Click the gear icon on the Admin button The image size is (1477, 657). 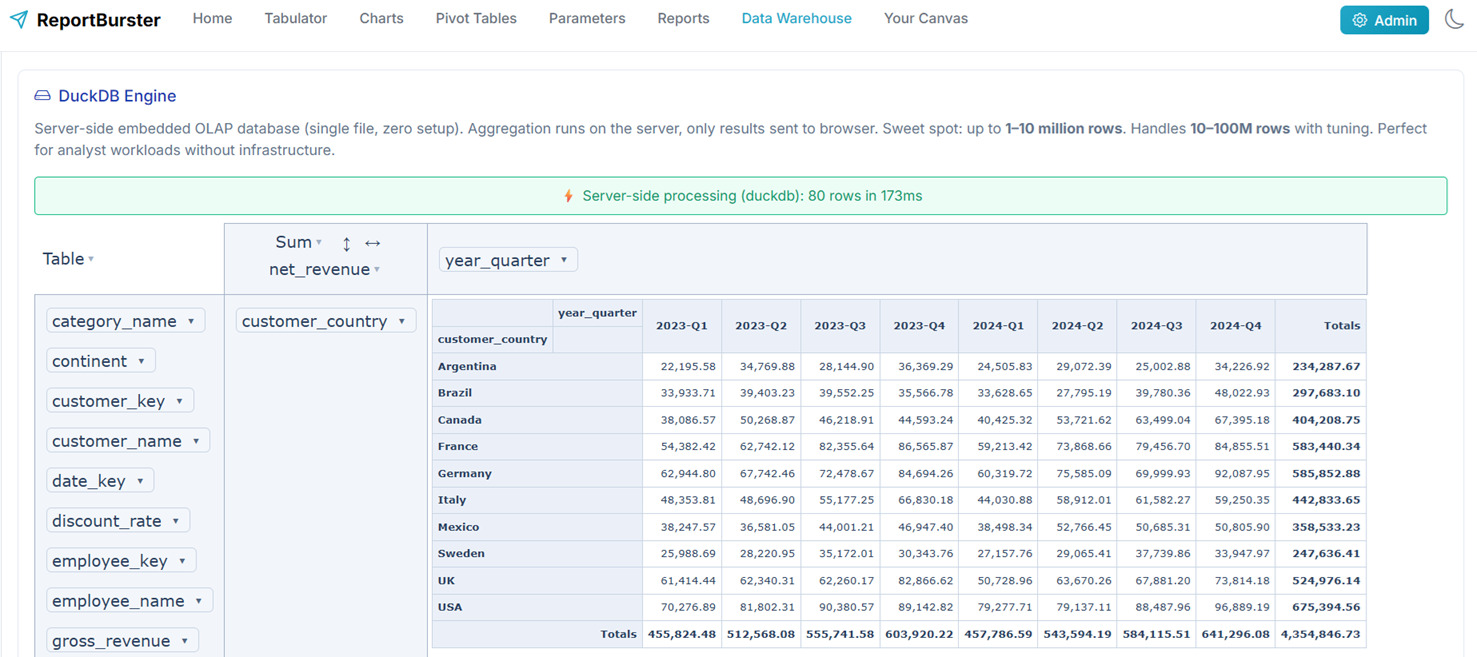coord(1360,19)
